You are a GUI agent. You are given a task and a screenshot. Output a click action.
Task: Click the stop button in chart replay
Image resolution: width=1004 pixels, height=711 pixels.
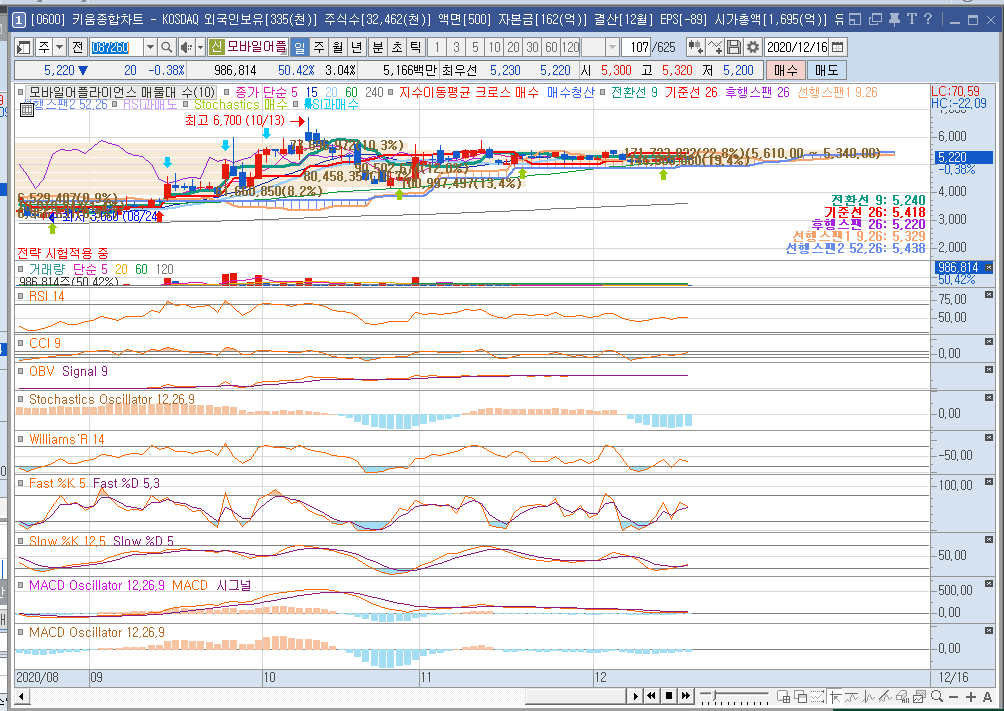[x=668, y=696]
